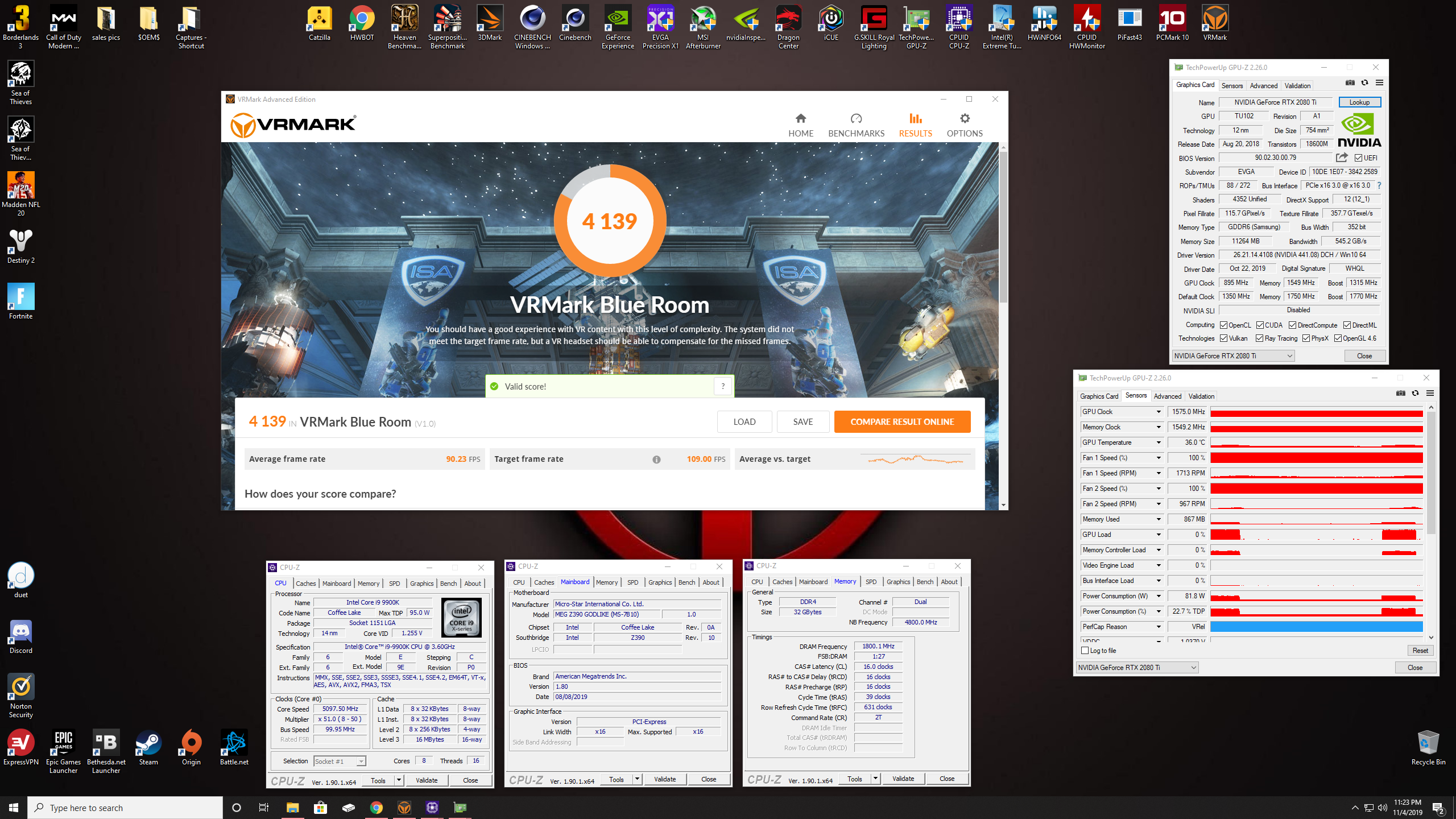1456x819 pixels.
Task: Toggle Ray Tracing checkbox in GPU-Z
Action: 1259,338
